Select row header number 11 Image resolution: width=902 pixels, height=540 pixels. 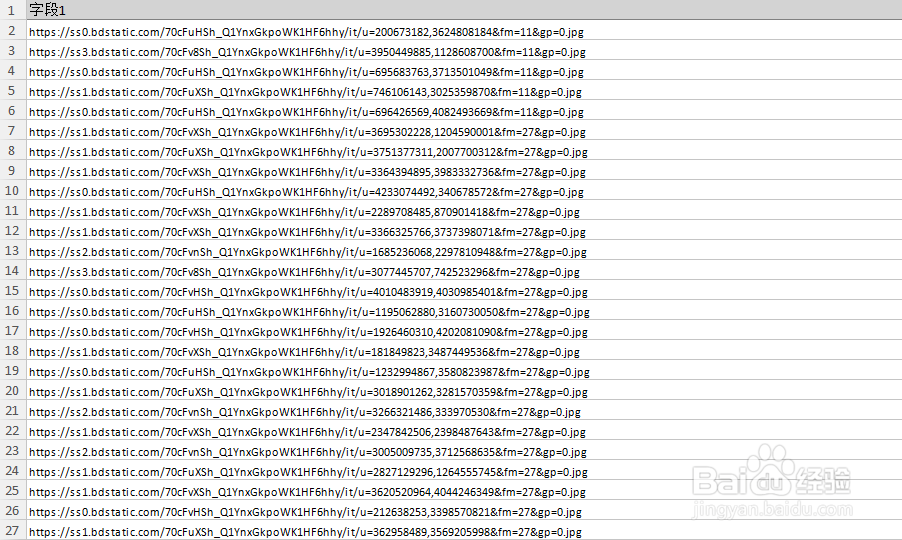[x=13, y=210]
